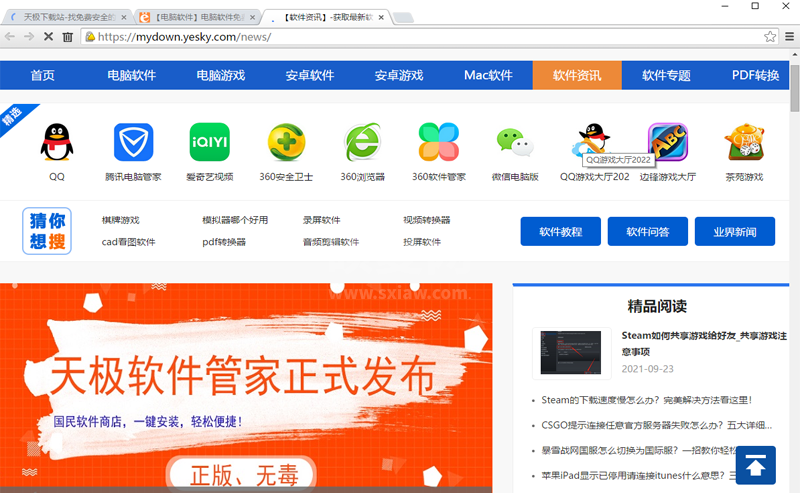Close the 电脑软件 tab
Screen dimensions: 800x493
tap(252, 17)
